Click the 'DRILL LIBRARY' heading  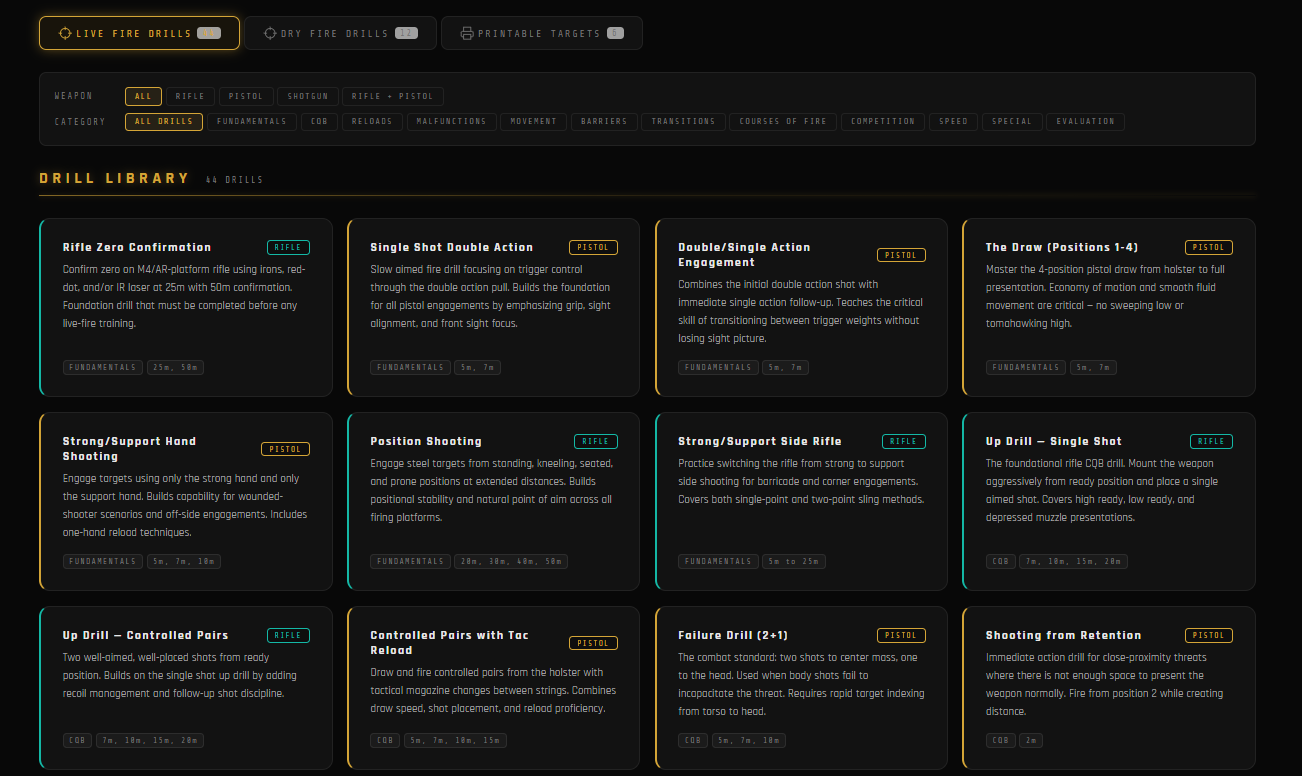[114, 178]
